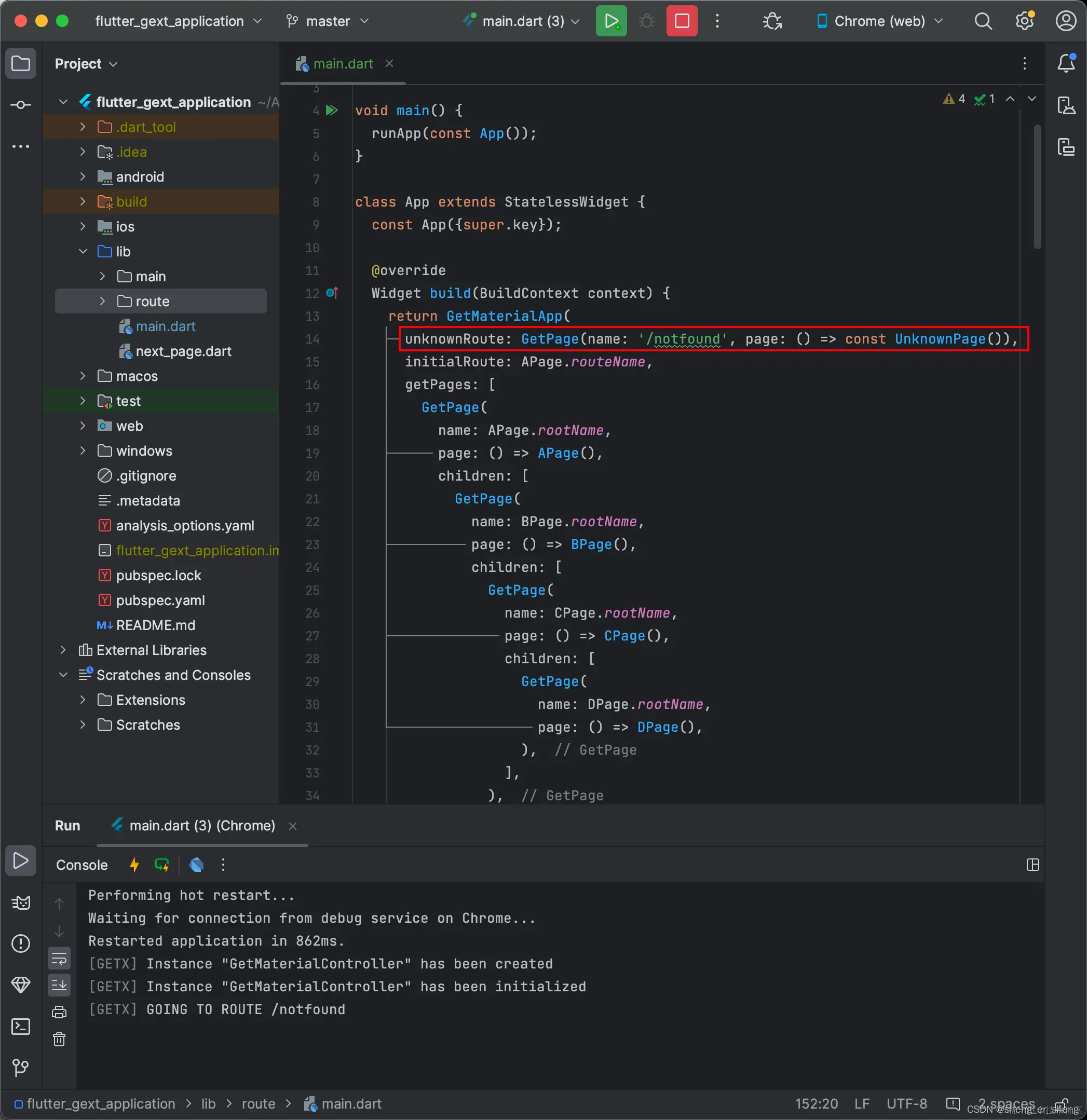This screenshot has width=1087, height=1120.
Task: Expand the route folder in the project tree
Action: click(102, 301)
